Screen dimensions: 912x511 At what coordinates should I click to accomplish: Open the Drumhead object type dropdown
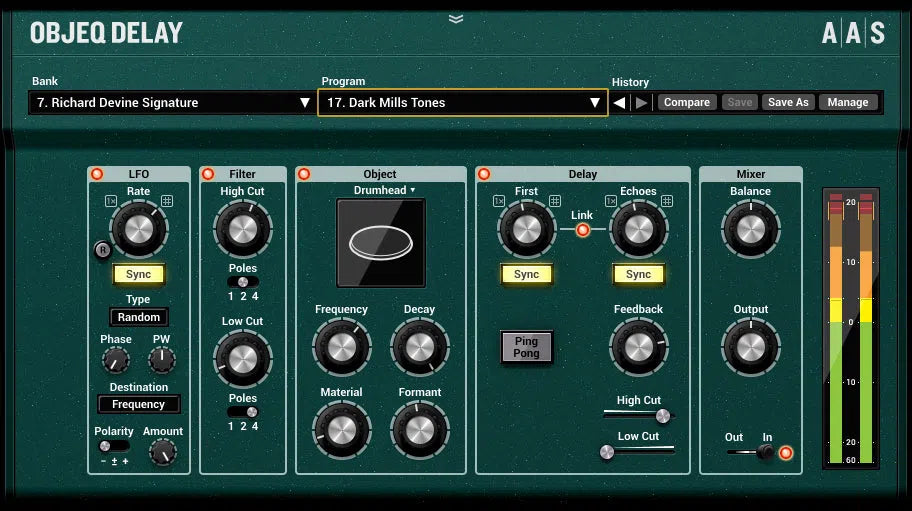pos(384,190)
